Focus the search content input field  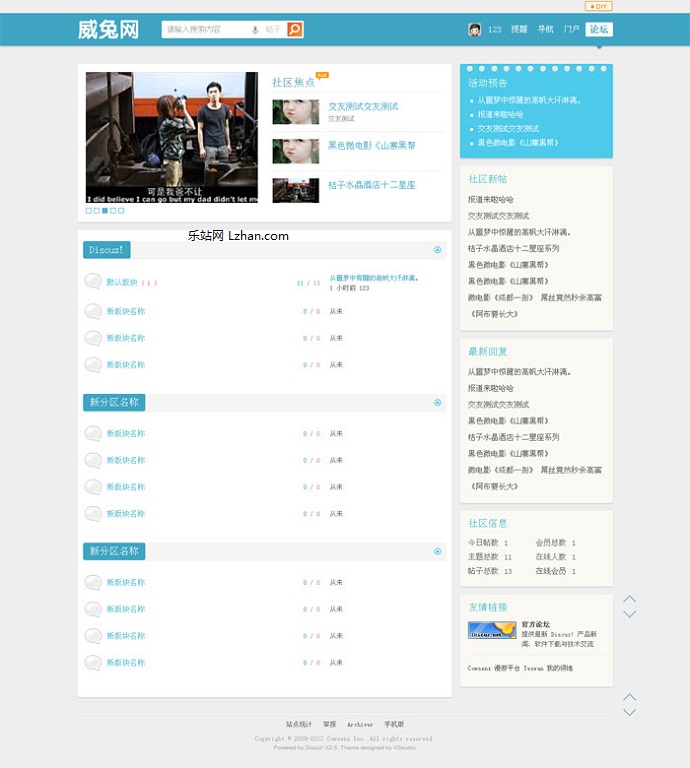click(x=206, y=29)
